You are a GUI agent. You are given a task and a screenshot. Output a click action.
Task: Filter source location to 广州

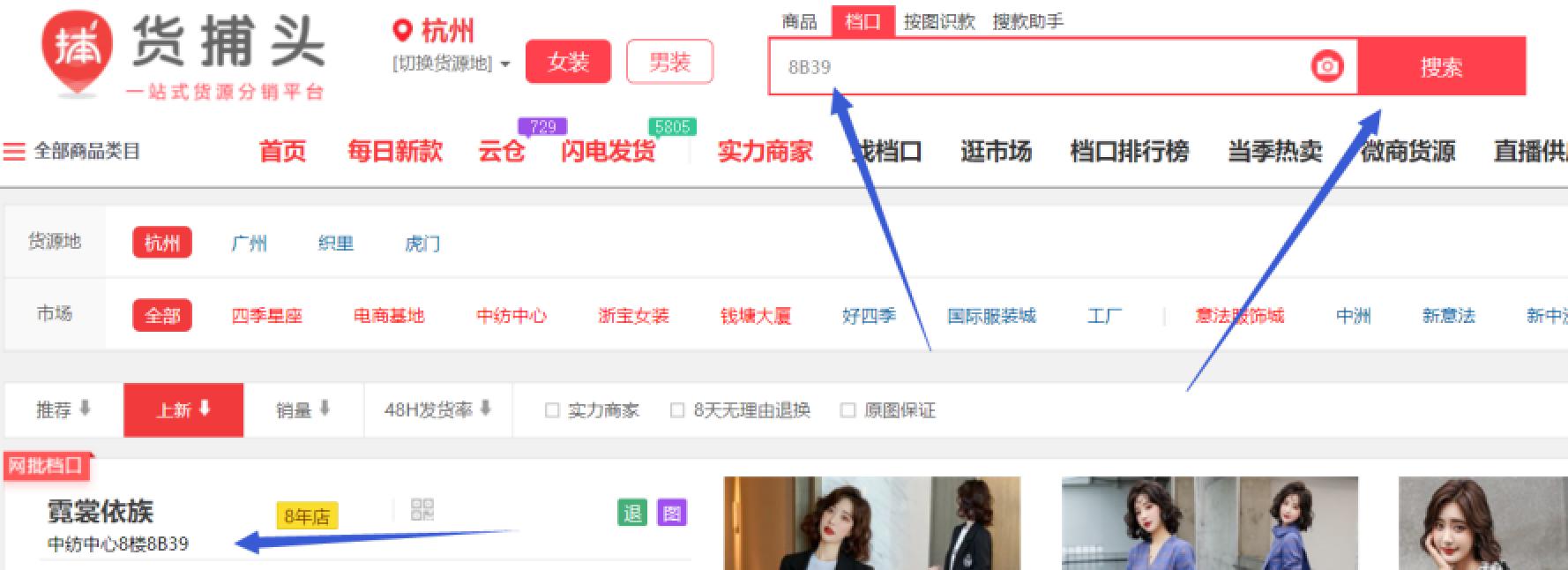click(x=249, y=243)
